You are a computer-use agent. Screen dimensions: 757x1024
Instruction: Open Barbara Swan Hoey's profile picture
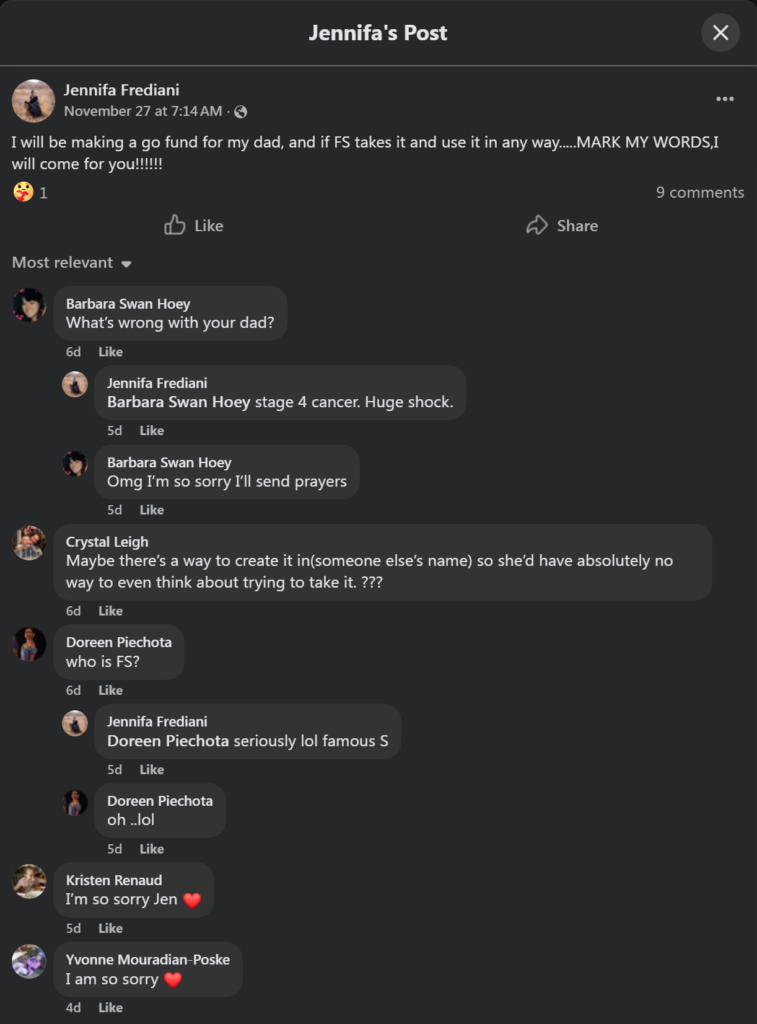pos(29,304)
